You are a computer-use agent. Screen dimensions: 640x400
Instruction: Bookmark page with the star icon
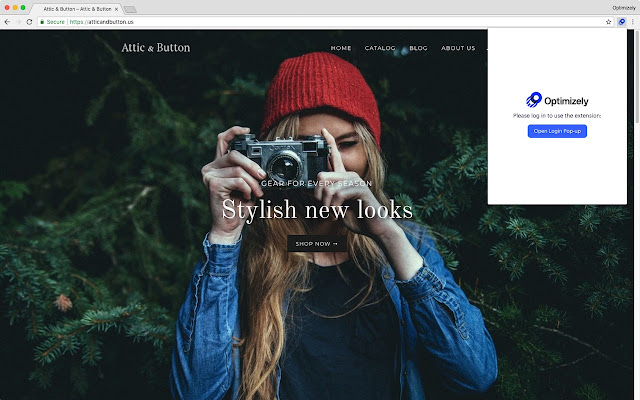point(609,22)
